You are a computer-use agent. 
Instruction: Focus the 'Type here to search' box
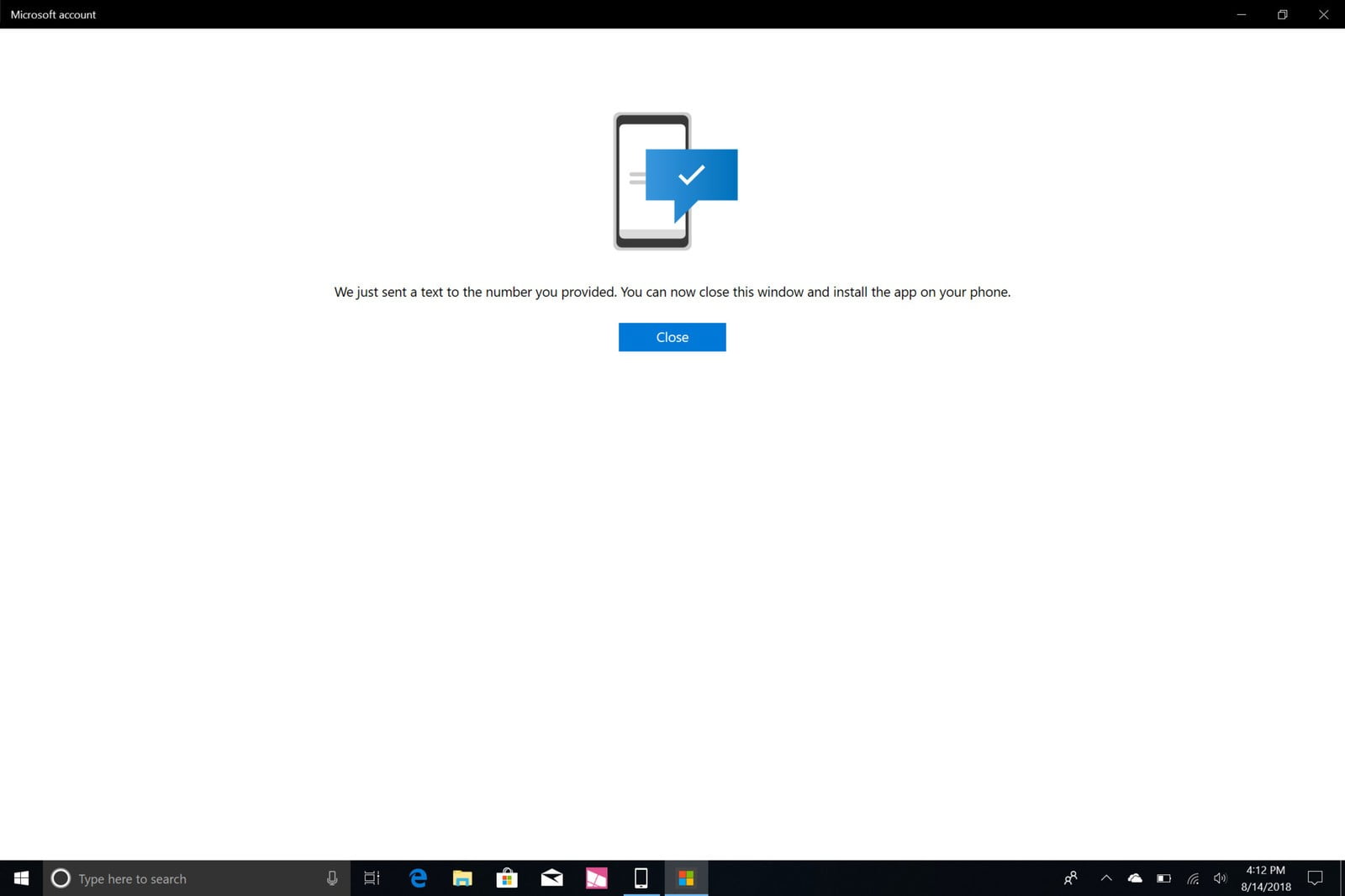(185, 878)
